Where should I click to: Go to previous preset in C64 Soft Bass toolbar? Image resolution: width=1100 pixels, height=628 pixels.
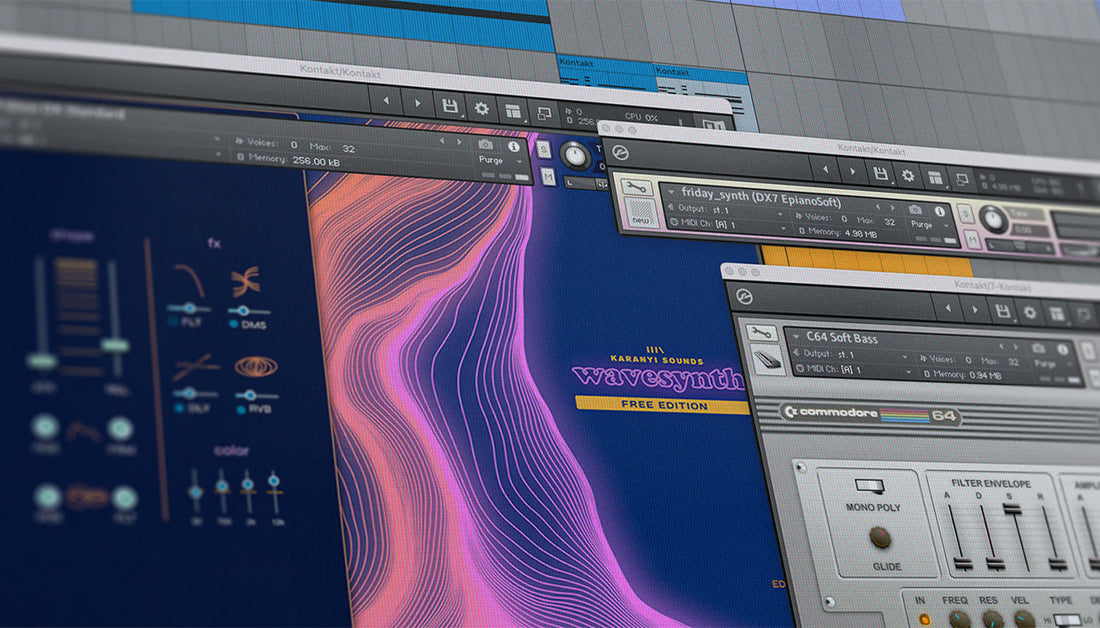point(948,307)
